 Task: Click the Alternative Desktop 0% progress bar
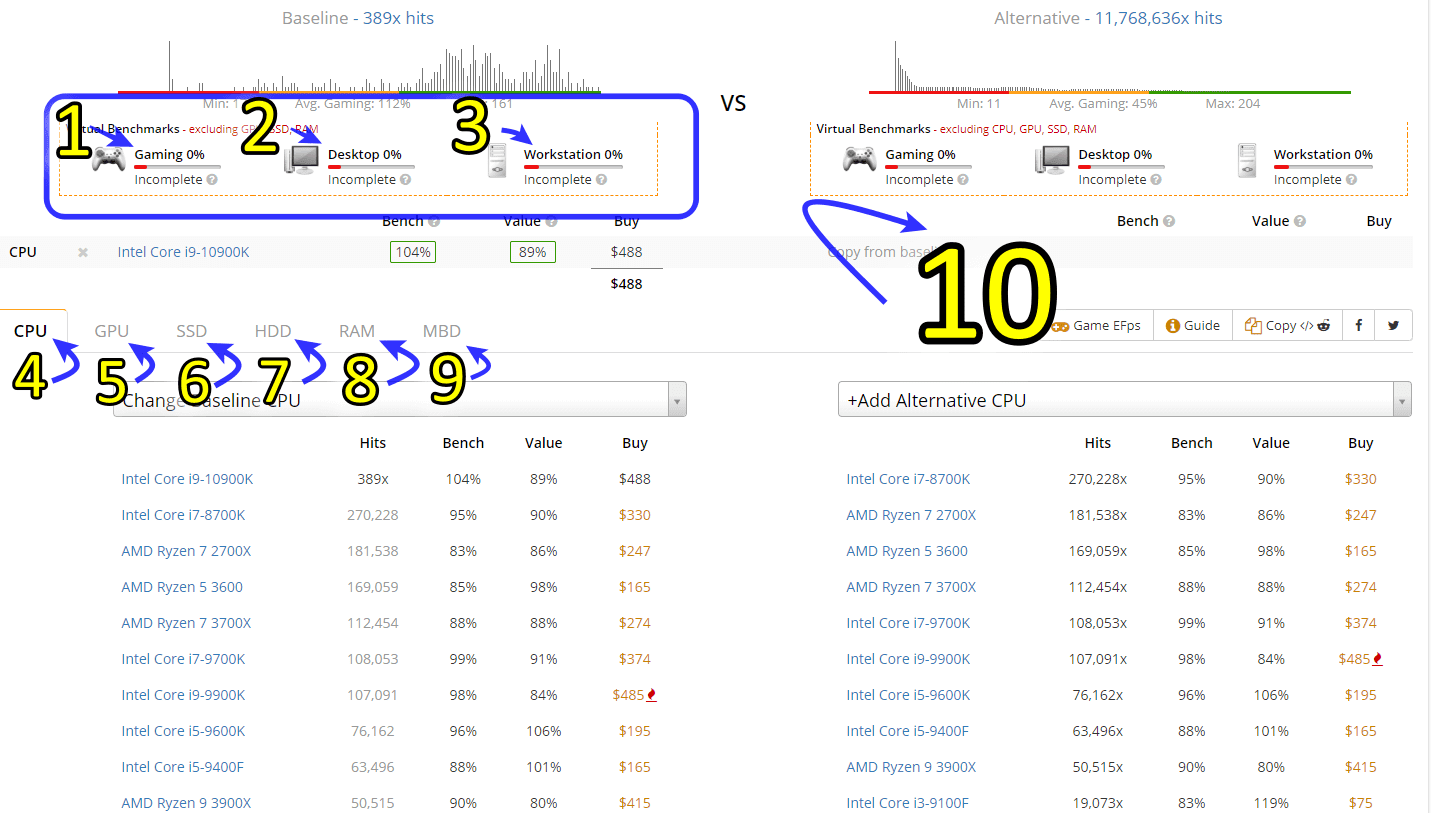tap(1122, 167)
